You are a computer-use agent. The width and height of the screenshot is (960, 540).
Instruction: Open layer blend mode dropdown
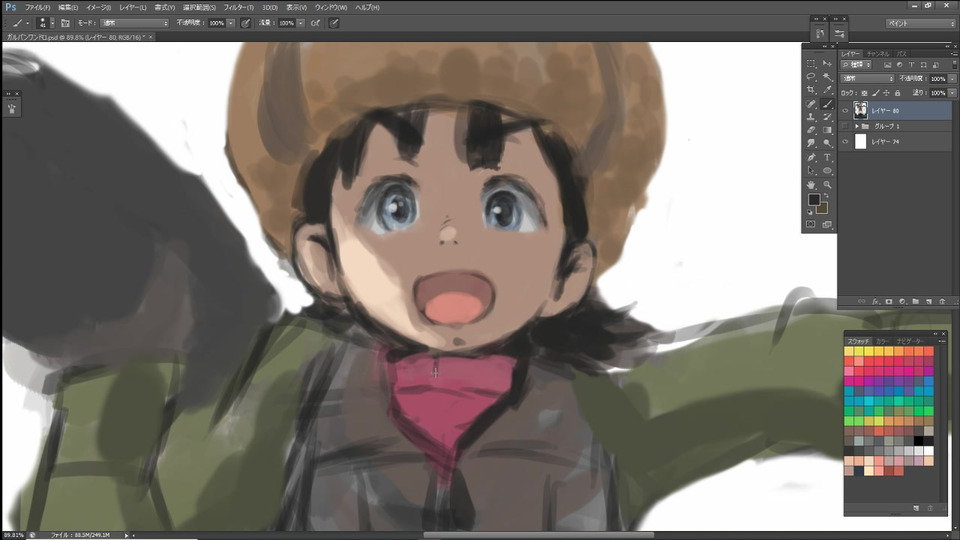click(x=868, y=79)
